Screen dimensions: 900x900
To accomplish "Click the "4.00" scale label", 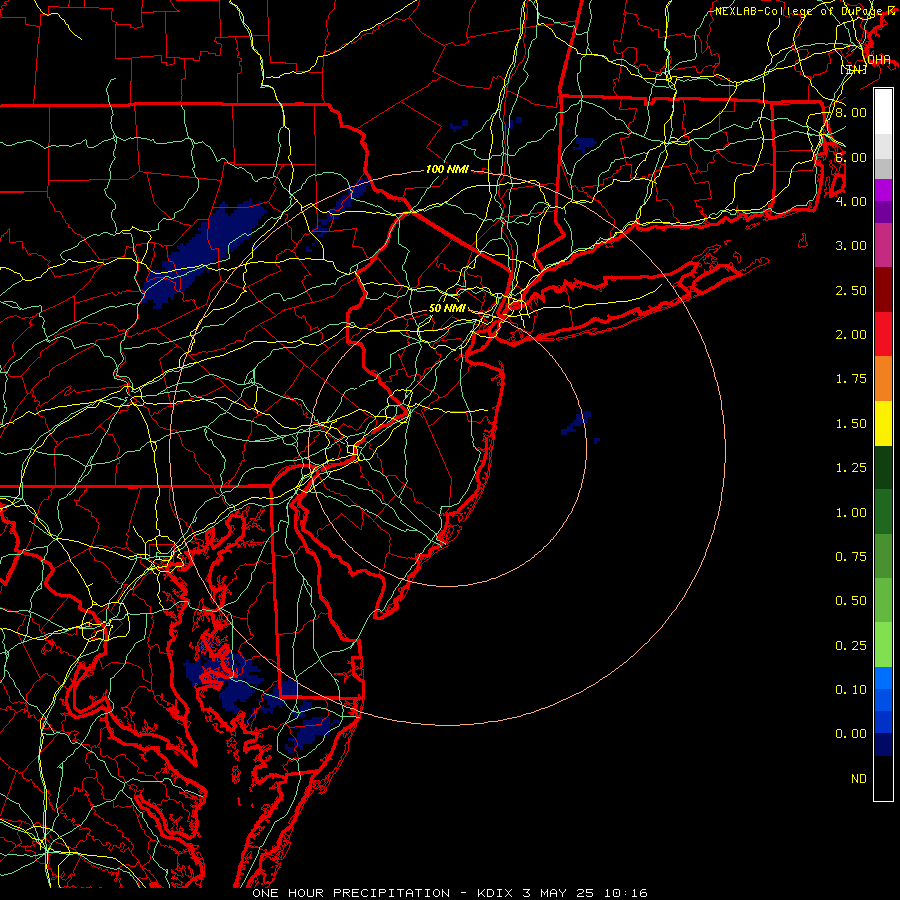I will (x=851, y=201).
